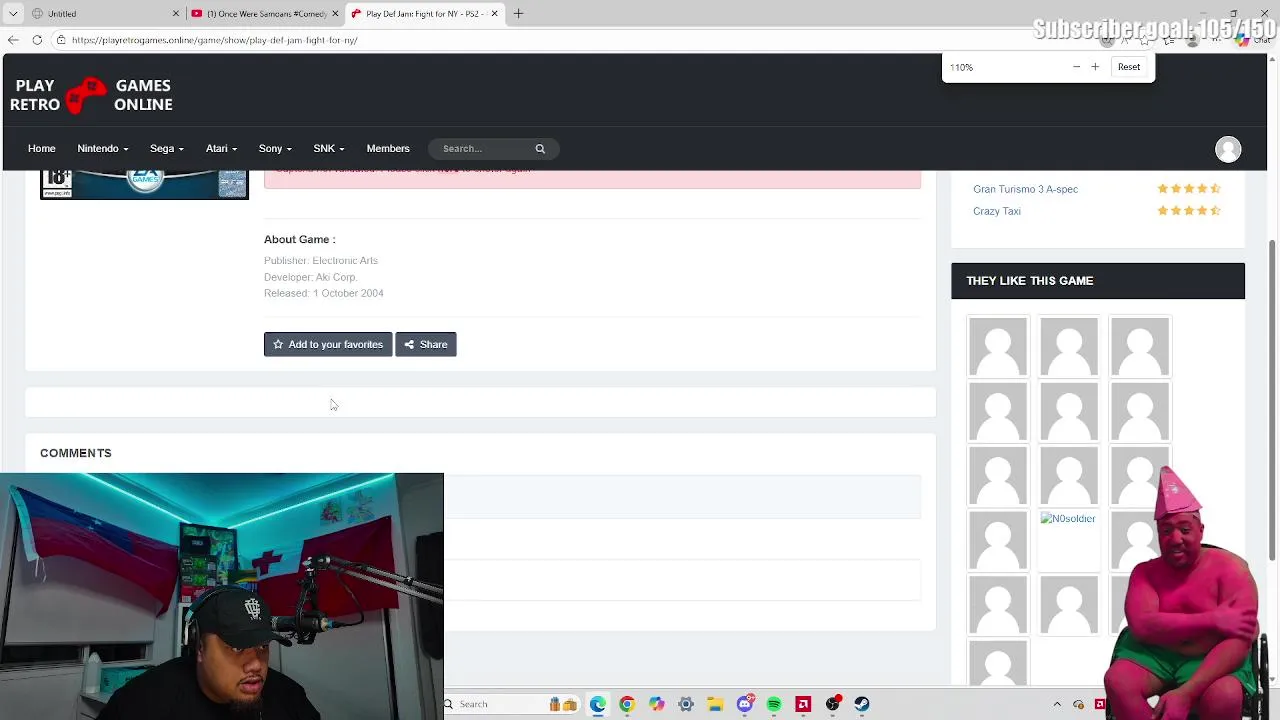Click the Play Retro Games Online logo
The height and width of the screenshot is (720, 1280).
91,95
